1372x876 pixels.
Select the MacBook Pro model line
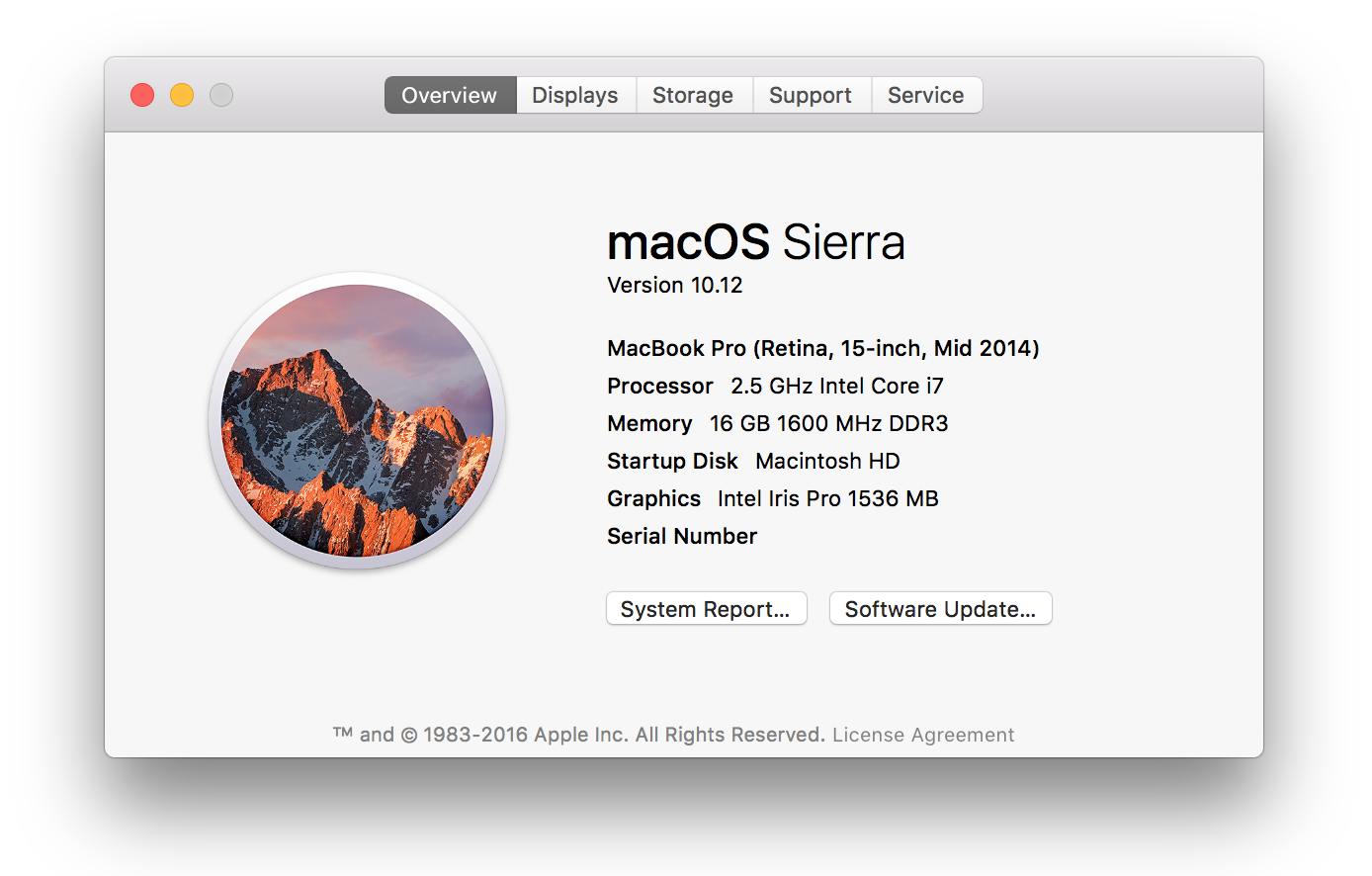(823, 348)
